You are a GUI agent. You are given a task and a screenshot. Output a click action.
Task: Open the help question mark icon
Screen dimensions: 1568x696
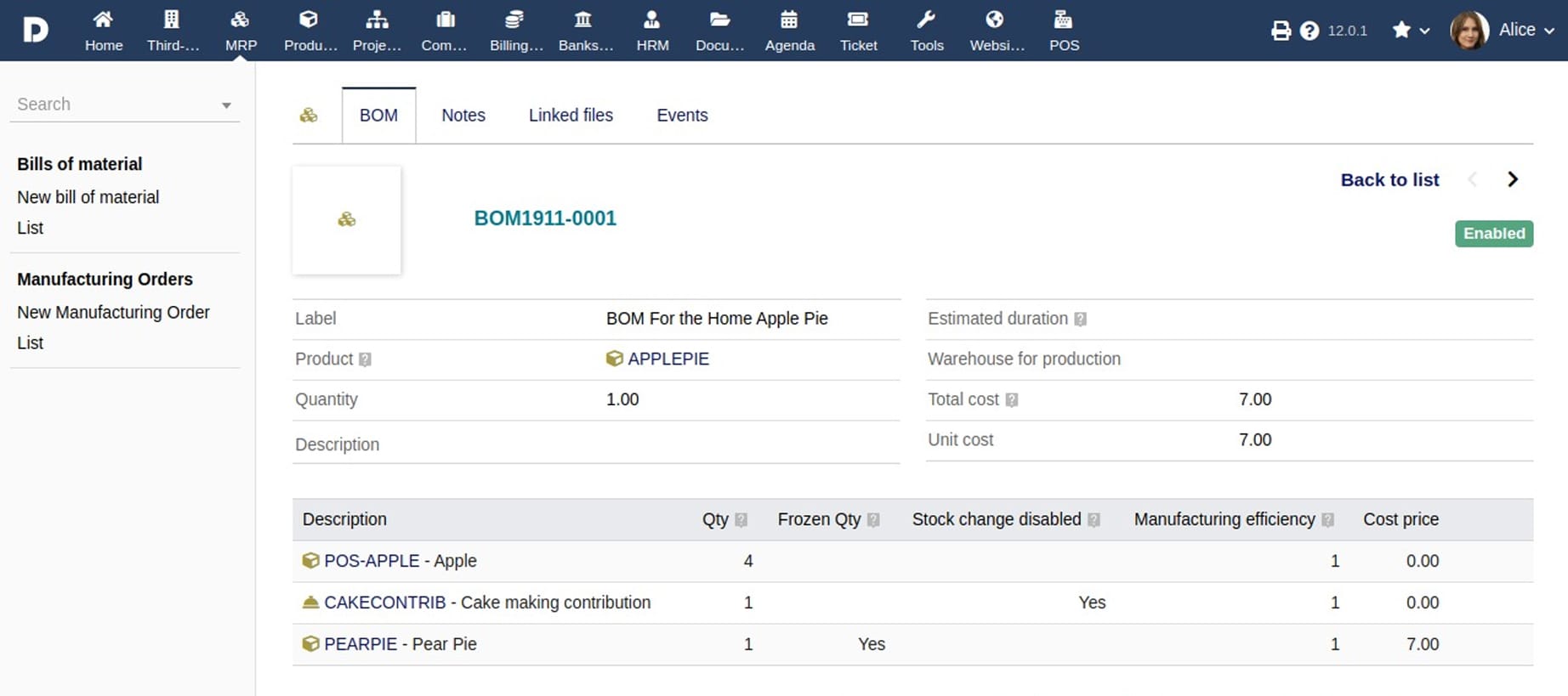pos(1310,31)
